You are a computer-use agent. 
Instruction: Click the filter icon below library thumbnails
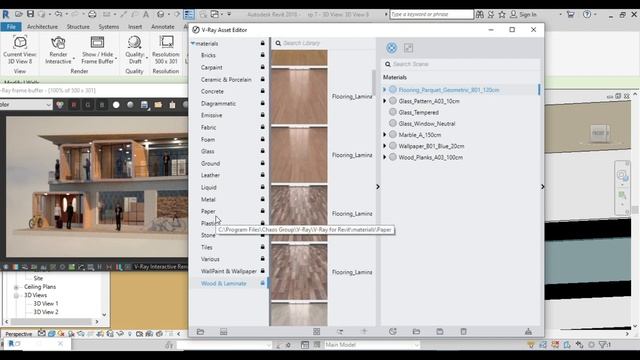pos(340,332)
